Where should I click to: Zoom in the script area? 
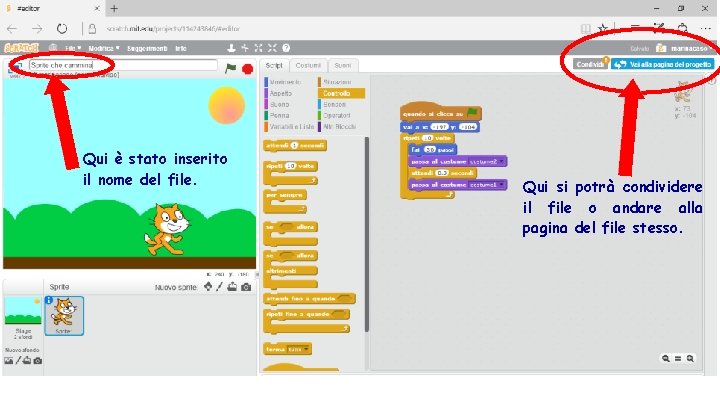coord(690,359)
